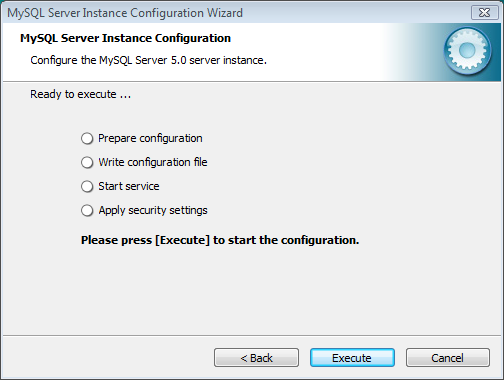Image resolution: width=504 pixels, height=380 pixels.
Task: Click the teal gradient behind the gear icon
Action: pyautogui.click(x=420, y=52)
